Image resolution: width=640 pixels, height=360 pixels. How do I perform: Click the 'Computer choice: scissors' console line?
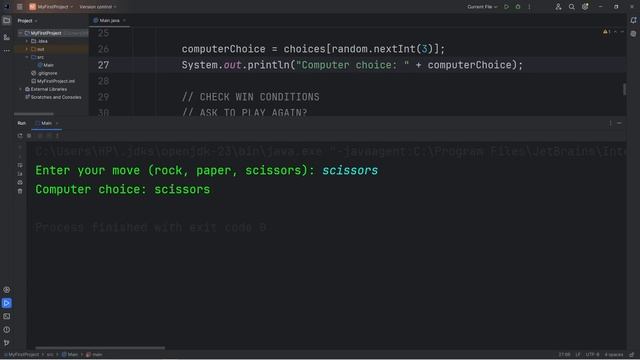[122, 189]
